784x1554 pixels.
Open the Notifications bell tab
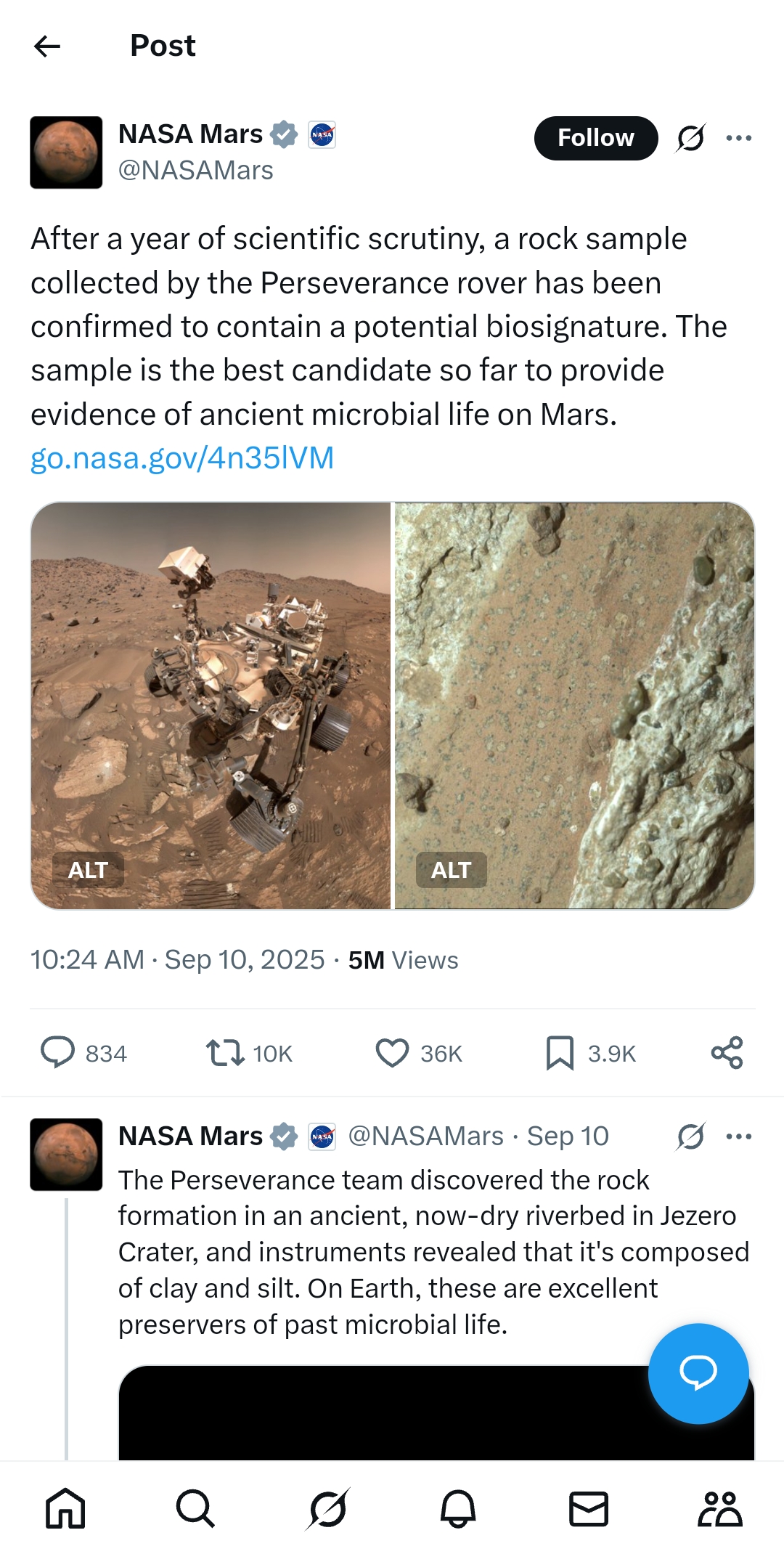coord(458,1509)
